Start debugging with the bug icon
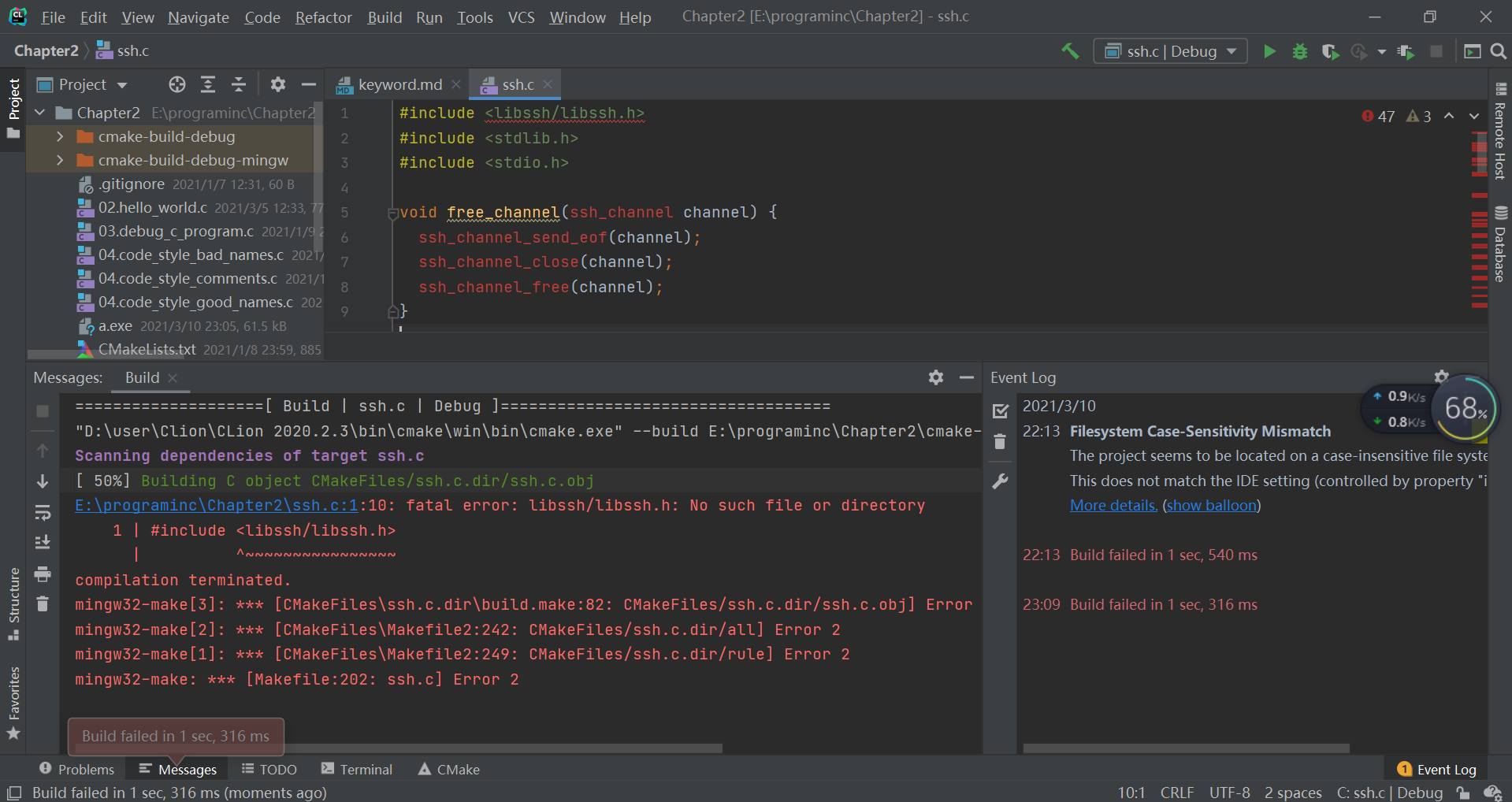The width and height of the screenshot is (1512, 802). pos(1300,51)
